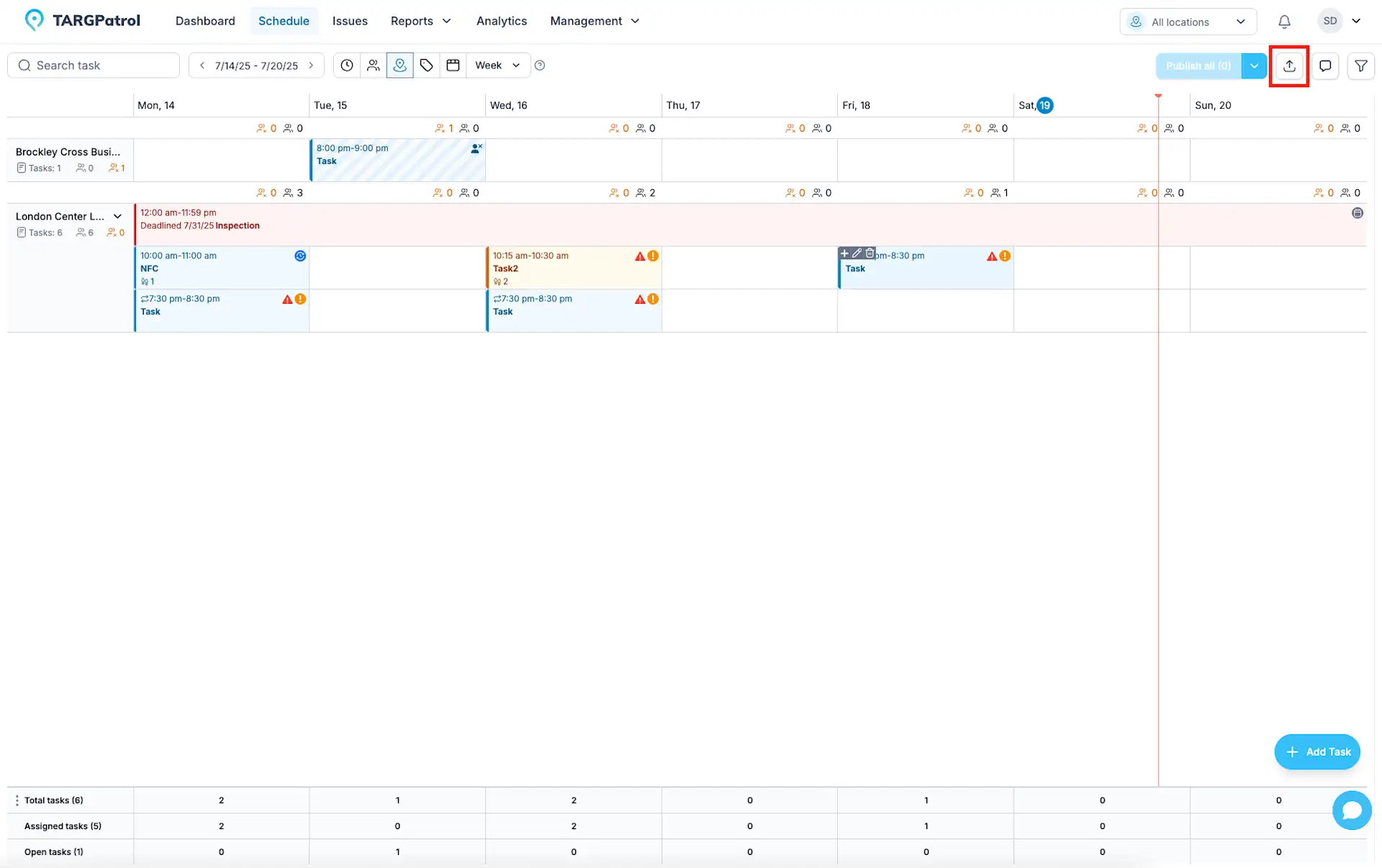Viewport: 1382px width, 868px height.
Task: Go to previous week arrow
Action: point(202,65)
